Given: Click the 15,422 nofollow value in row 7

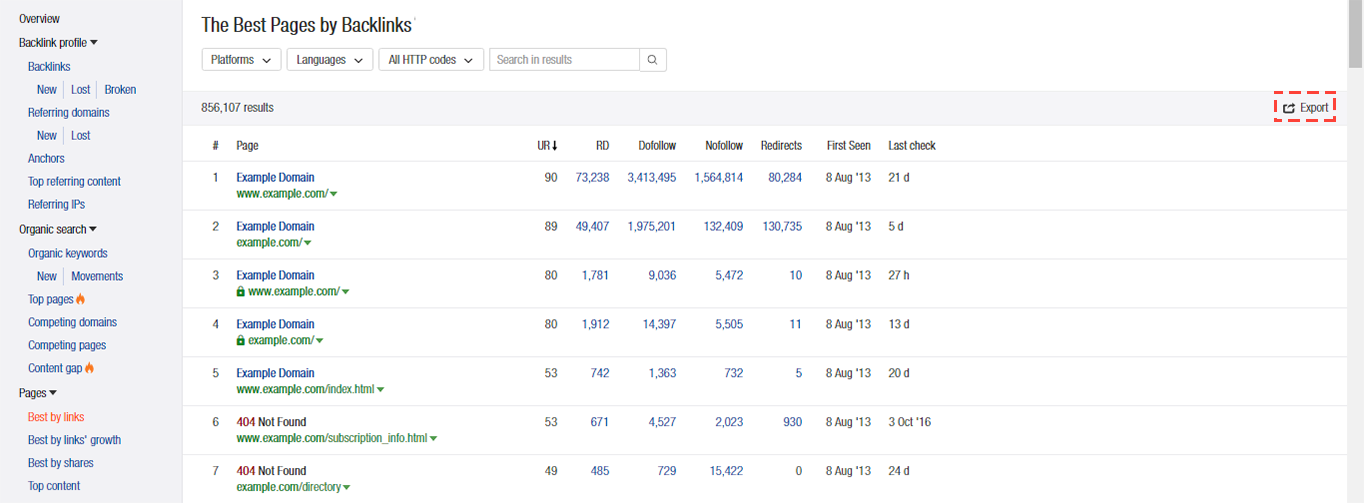Looking at the screenshot, I should pyautogui.click(x=726, y=471).
